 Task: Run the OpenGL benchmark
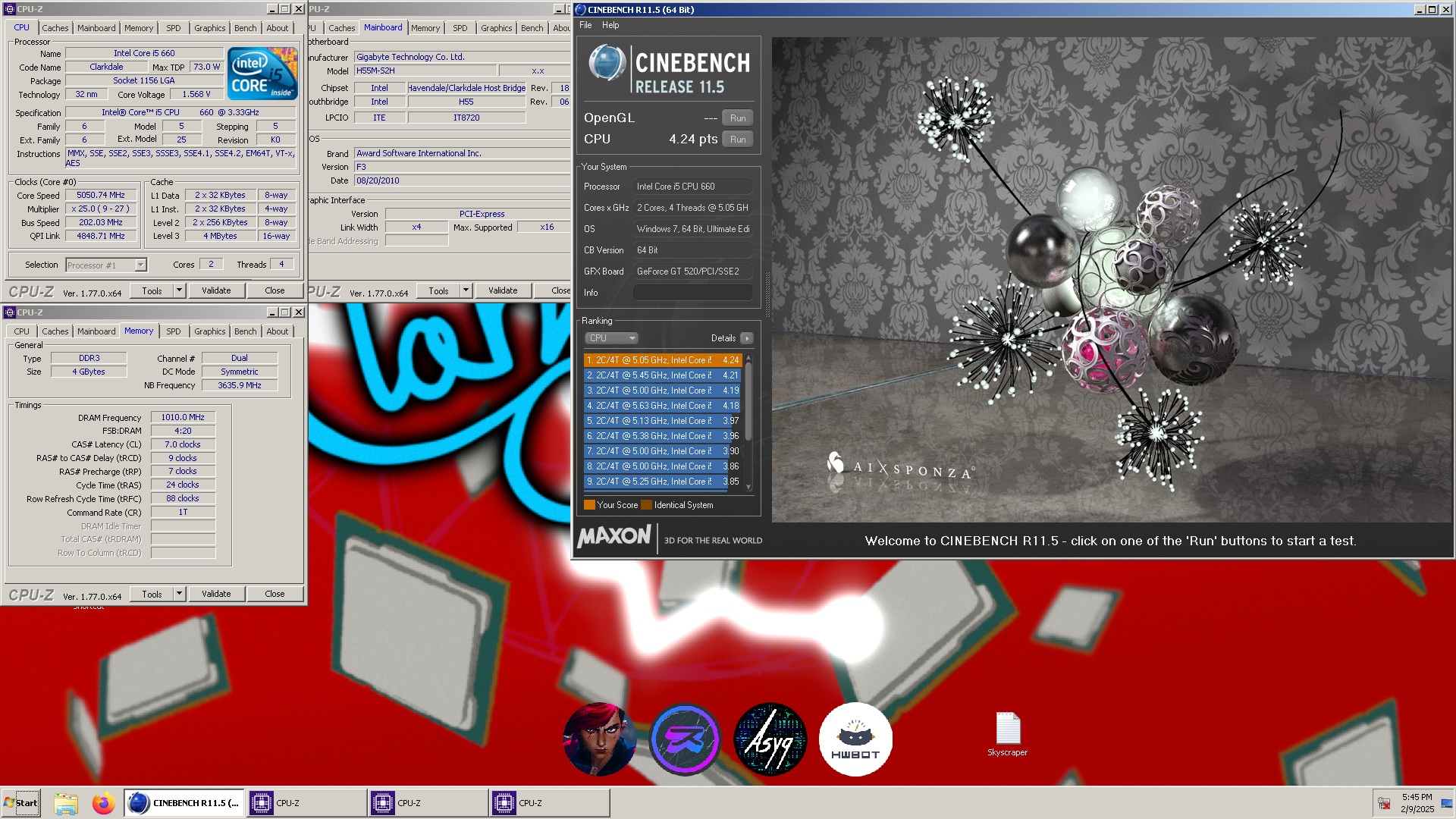pos(738,118)
